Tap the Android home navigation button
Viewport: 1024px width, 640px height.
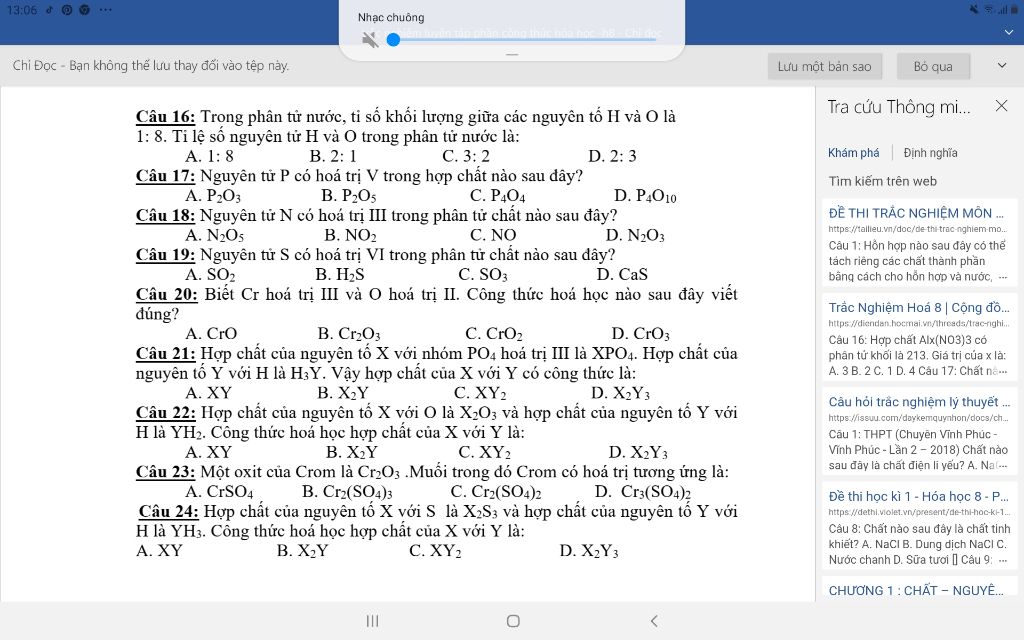[513, 621]
